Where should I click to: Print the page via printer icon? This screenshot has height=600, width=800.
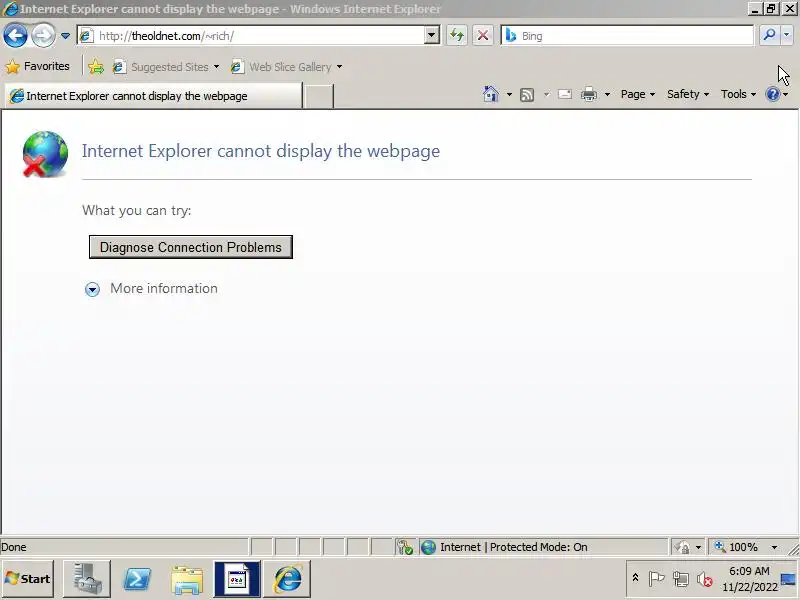point(589,94)
